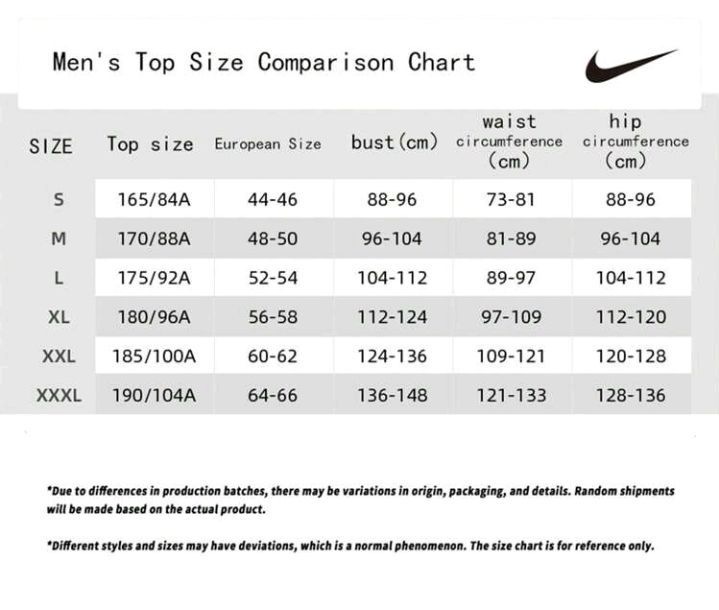Viewport: 719px width, 610px height.
Task: Click the European Size column header
Action: point(268,144)
